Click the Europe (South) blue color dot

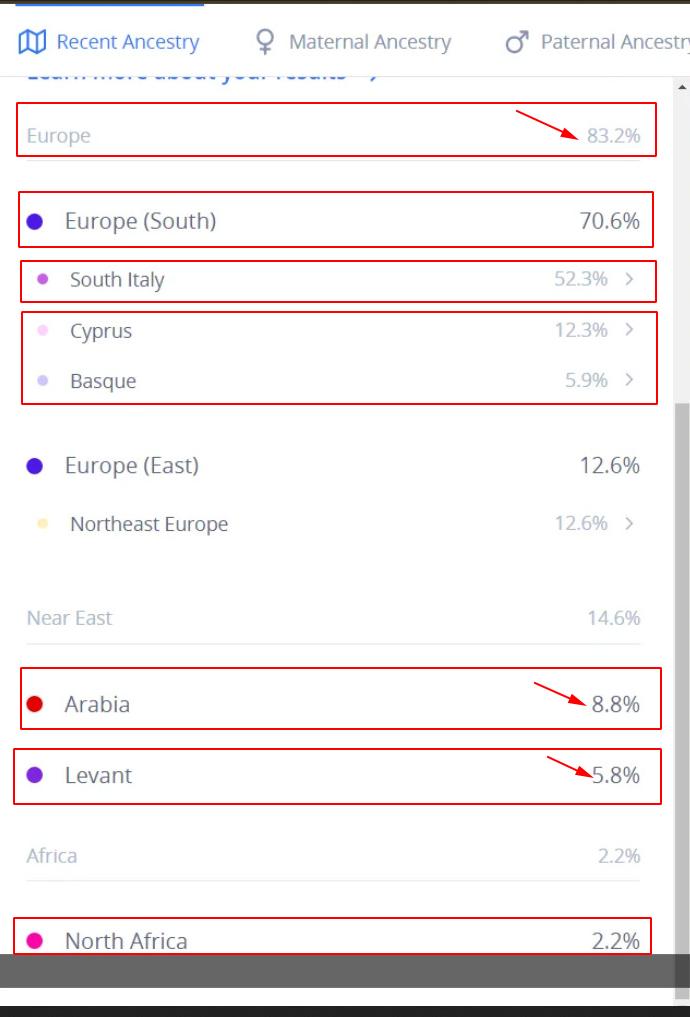(x=35, y=222)
